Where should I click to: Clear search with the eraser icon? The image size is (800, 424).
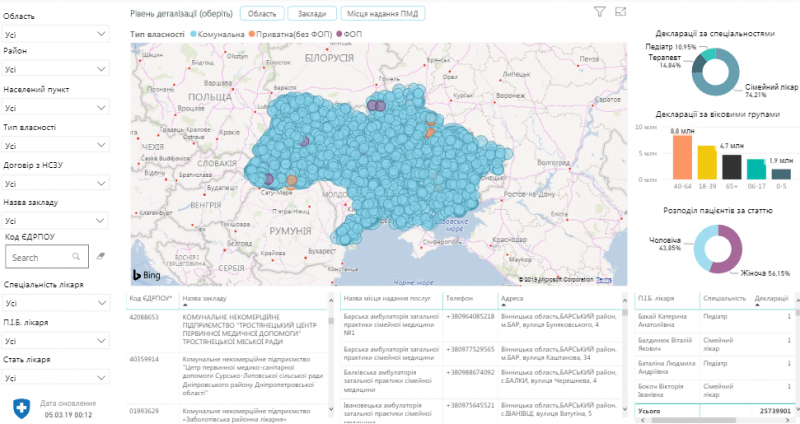click(x=101, y=256)
